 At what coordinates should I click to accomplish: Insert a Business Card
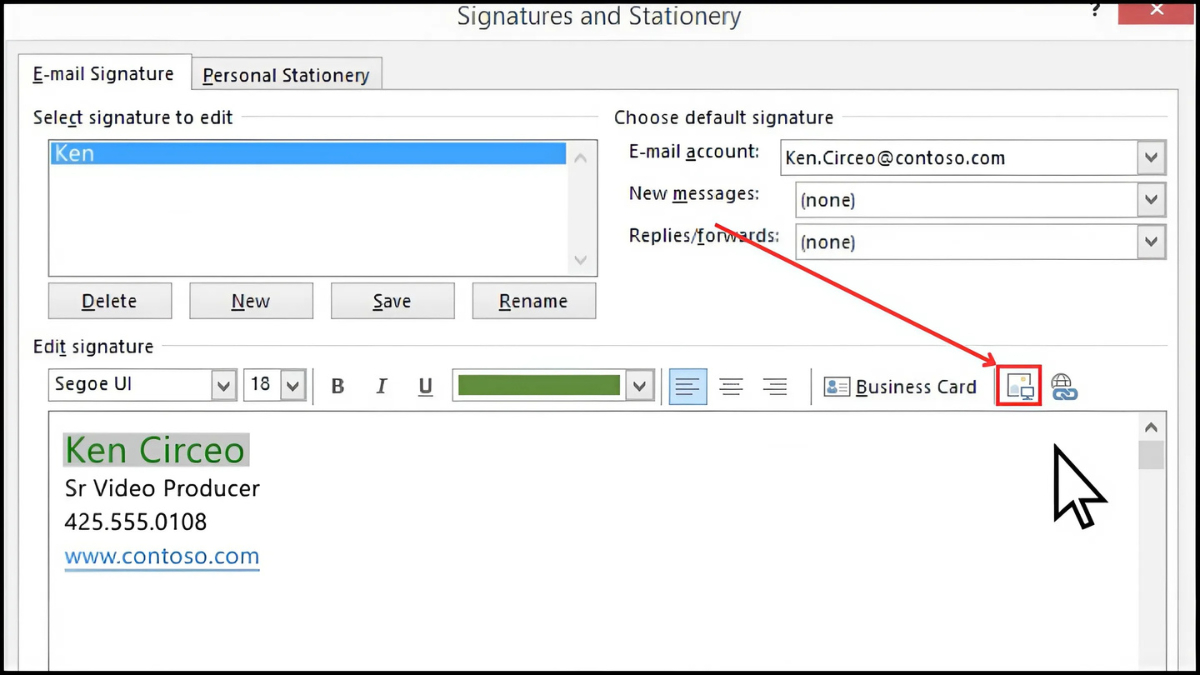point(900,387)
